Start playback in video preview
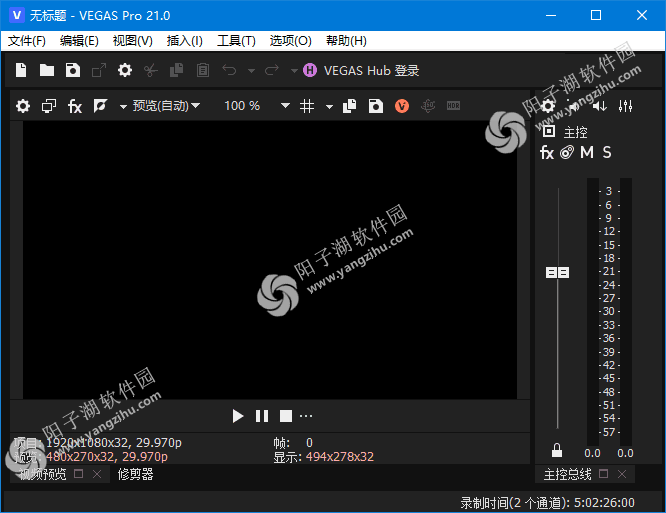Image resolution: width=666 pixels, height=513 pixels. (238, 416)
